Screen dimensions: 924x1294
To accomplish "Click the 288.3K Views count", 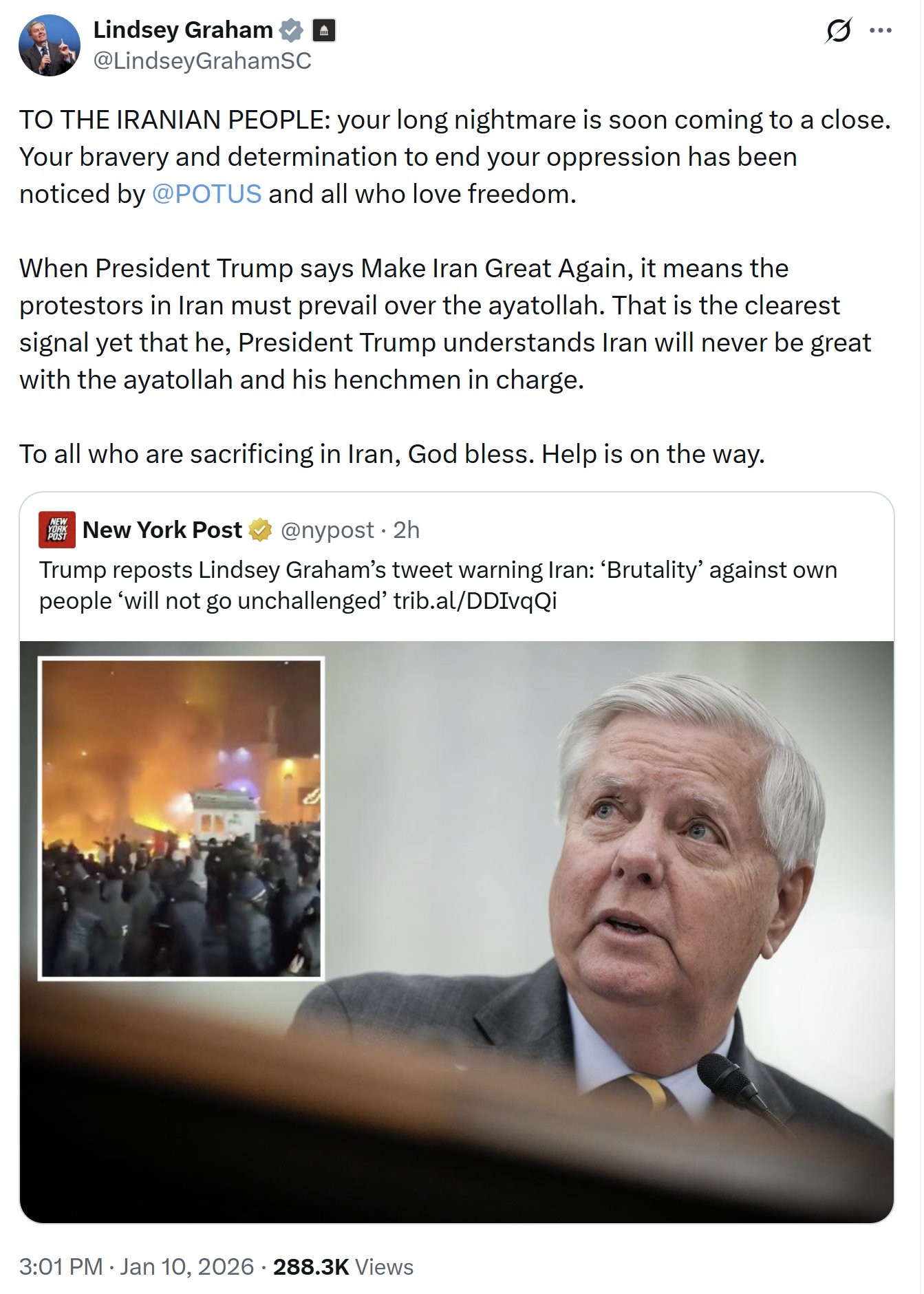I will pyautogui.click(x=343, y=1267).
